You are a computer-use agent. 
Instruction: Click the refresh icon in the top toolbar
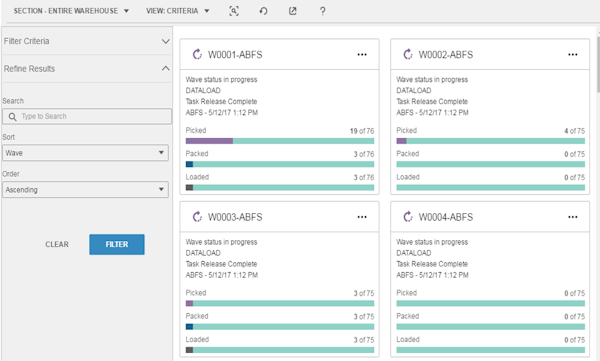click(x=263, y=11)
